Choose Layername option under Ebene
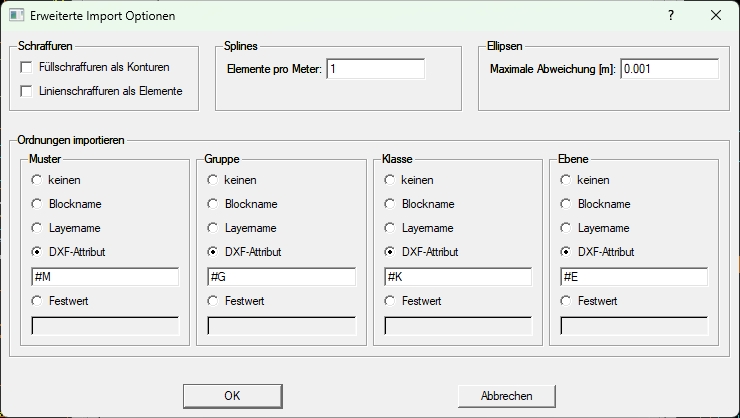Screen dimensions: 740x418 pos(566,228)
